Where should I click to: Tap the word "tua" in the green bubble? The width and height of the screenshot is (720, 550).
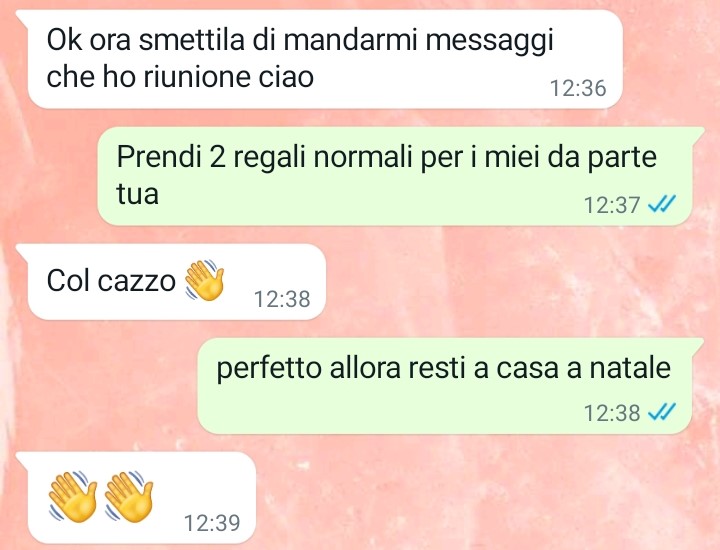click(137, 194)
